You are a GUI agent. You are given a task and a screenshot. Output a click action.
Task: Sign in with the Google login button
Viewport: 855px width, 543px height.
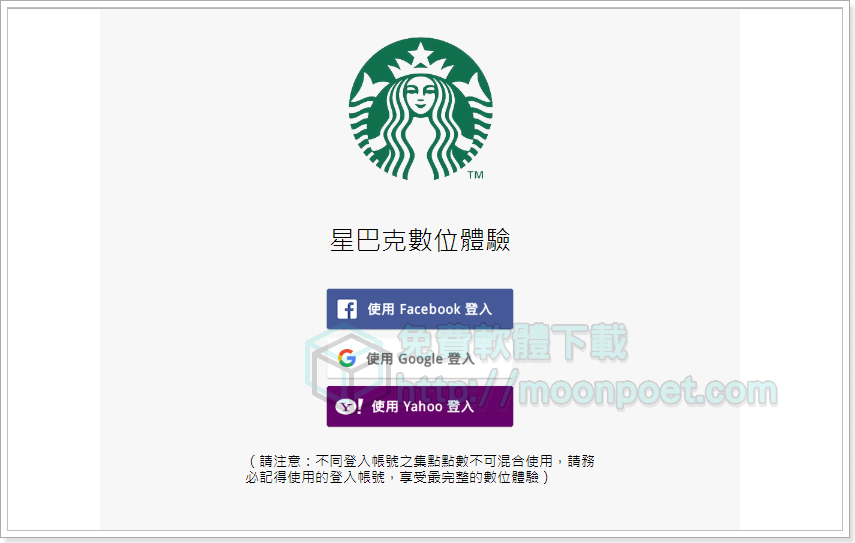(x=420, y=358)
